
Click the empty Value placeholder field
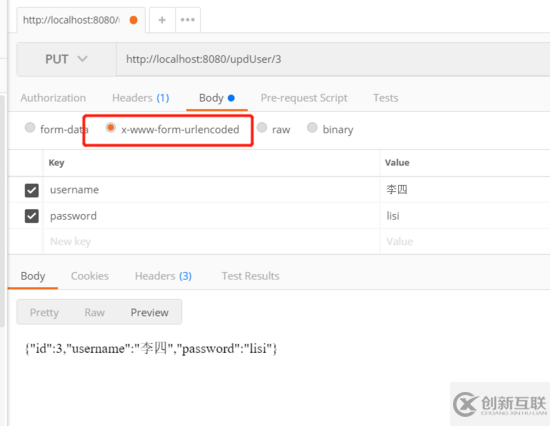tap(465, 241)
